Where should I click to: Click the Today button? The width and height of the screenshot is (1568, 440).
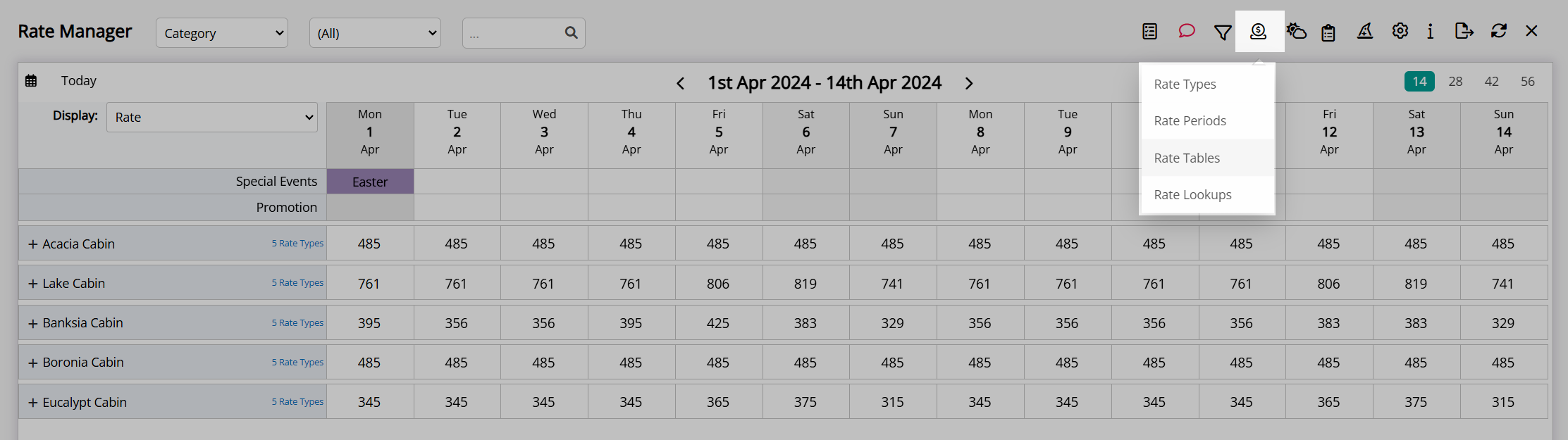pyautogui.click(x=78, y=81)
